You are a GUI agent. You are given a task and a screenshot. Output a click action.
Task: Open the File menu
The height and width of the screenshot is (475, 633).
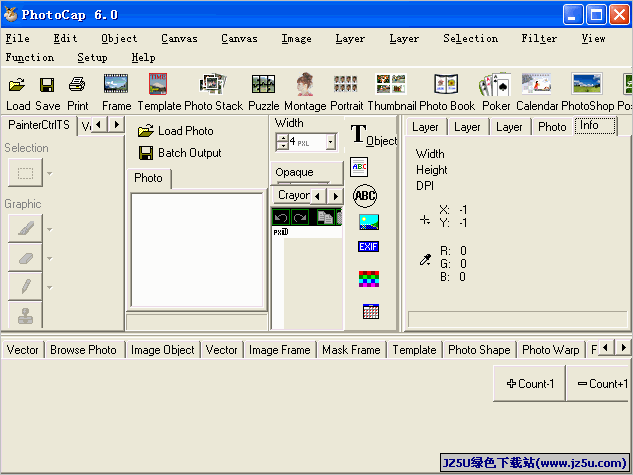18,38
